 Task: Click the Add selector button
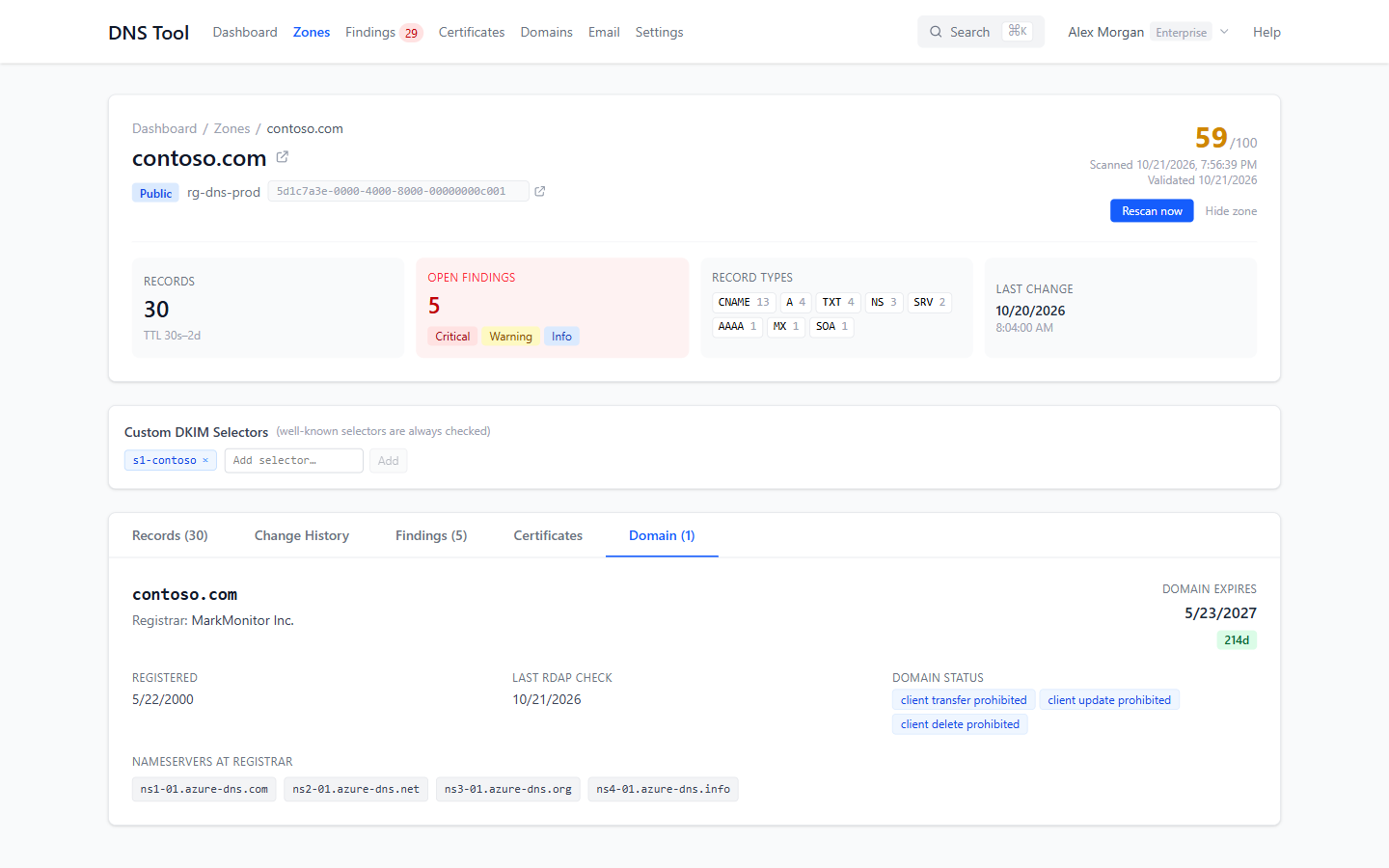point(389,461)
